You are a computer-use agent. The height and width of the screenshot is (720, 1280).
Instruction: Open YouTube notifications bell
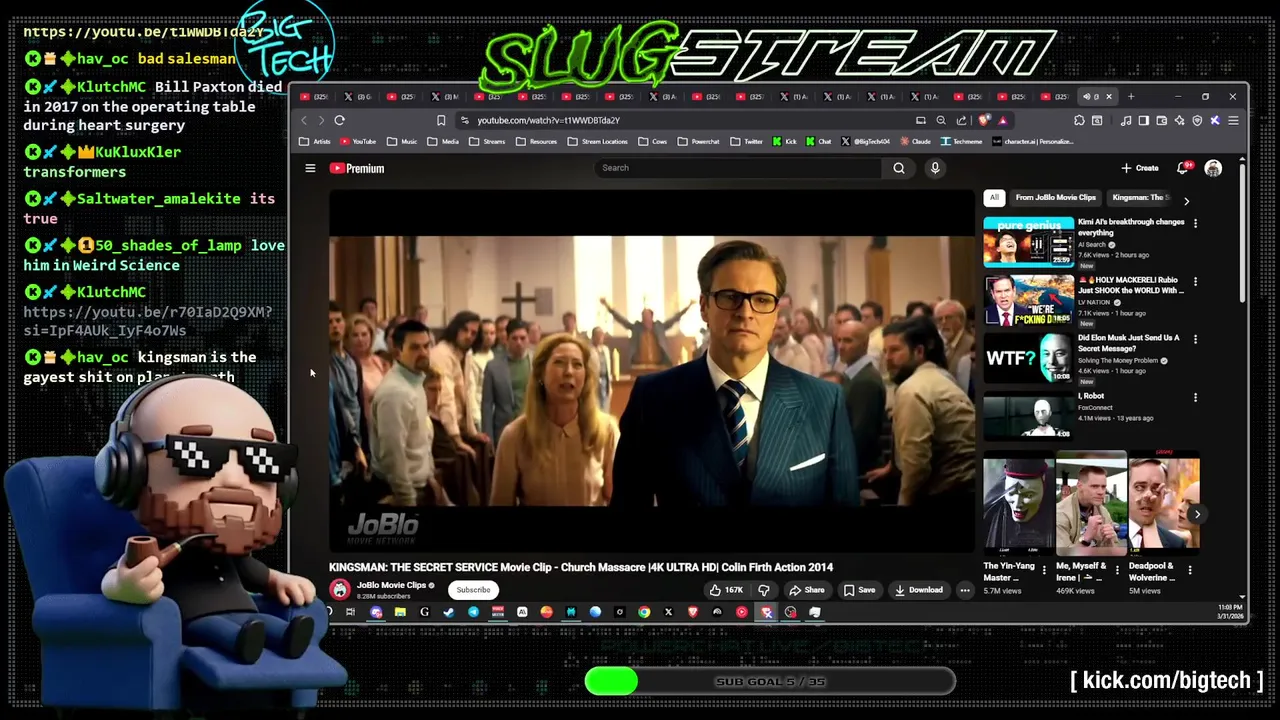click(1183, 168)
